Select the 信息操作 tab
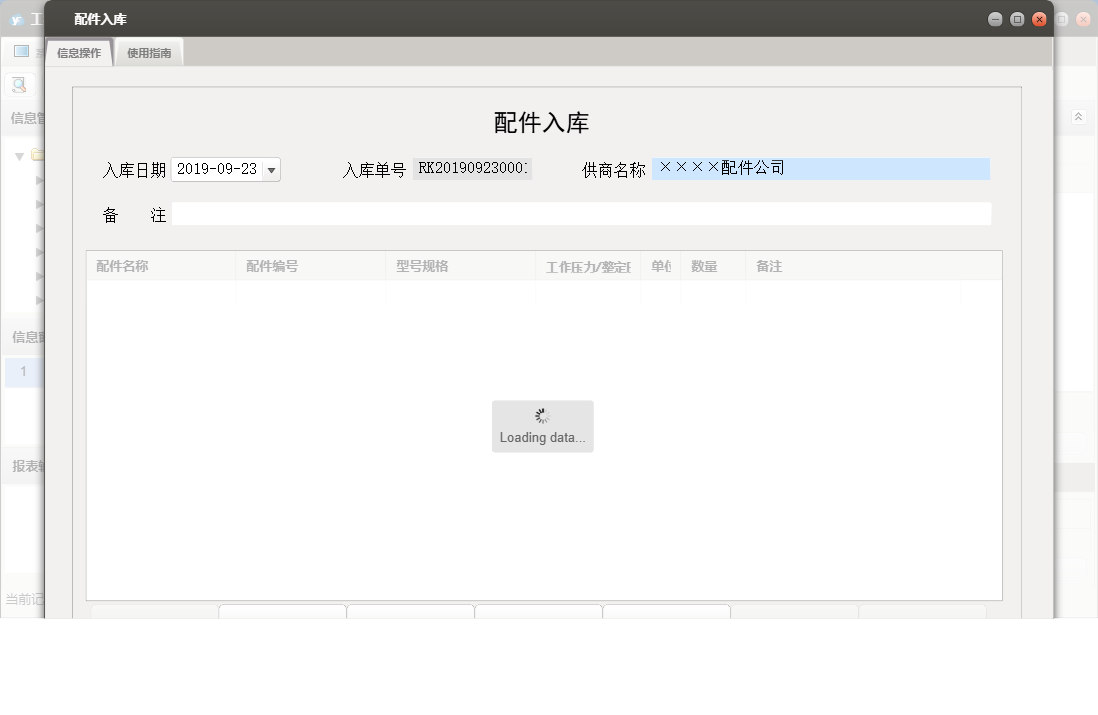This screenshot has height=715, width=1098. coord(78,51)
